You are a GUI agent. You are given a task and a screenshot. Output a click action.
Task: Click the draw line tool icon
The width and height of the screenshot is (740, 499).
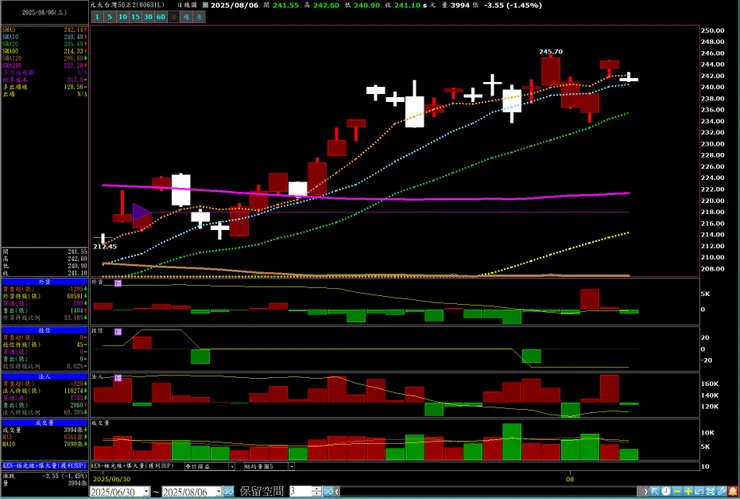(721, 491)
